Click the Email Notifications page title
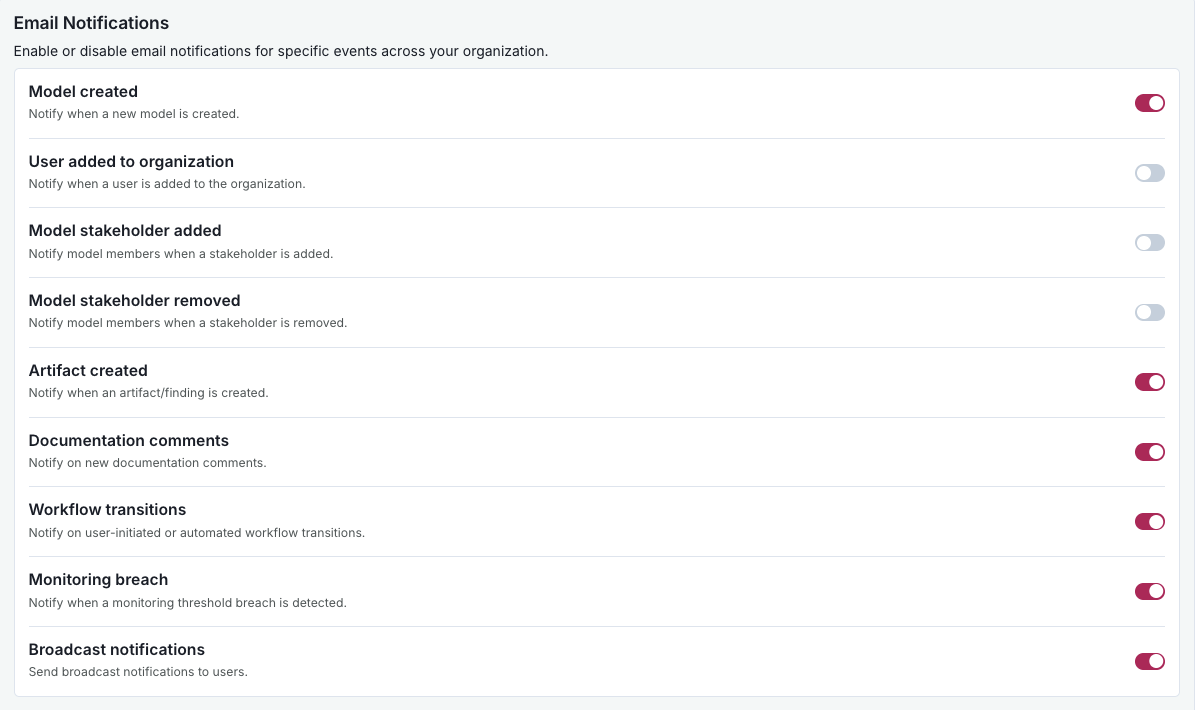The image size is (1195, 710). 91,22
